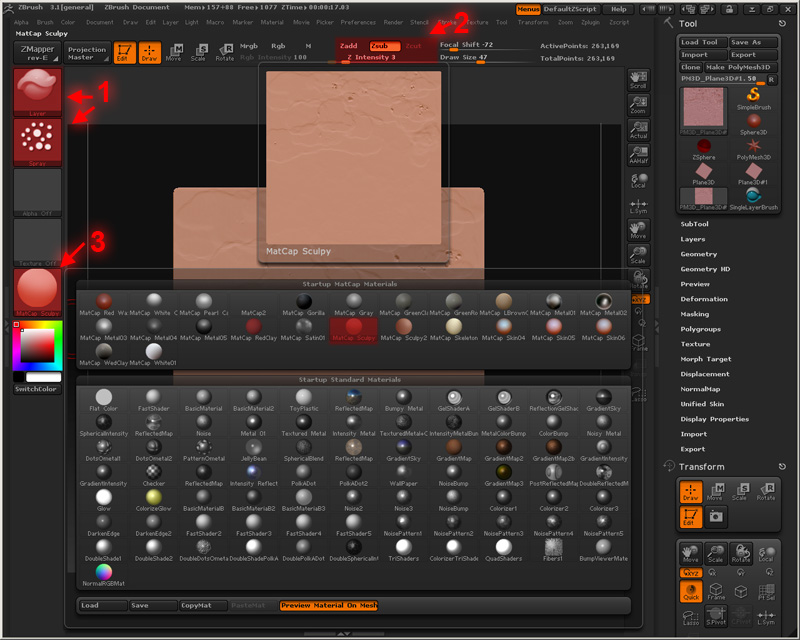Open the Layer brush thumbnail on left shelf
800x640 pixels.
click(37, 92)
